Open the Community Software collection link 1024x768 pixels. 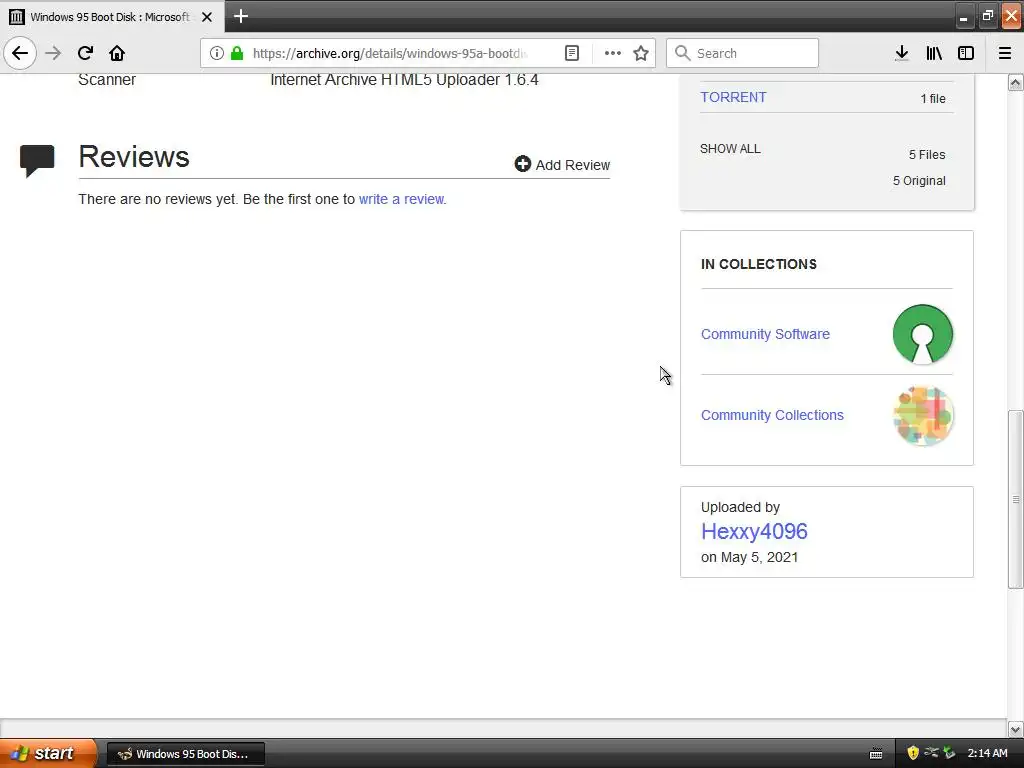tap(765, 334)
